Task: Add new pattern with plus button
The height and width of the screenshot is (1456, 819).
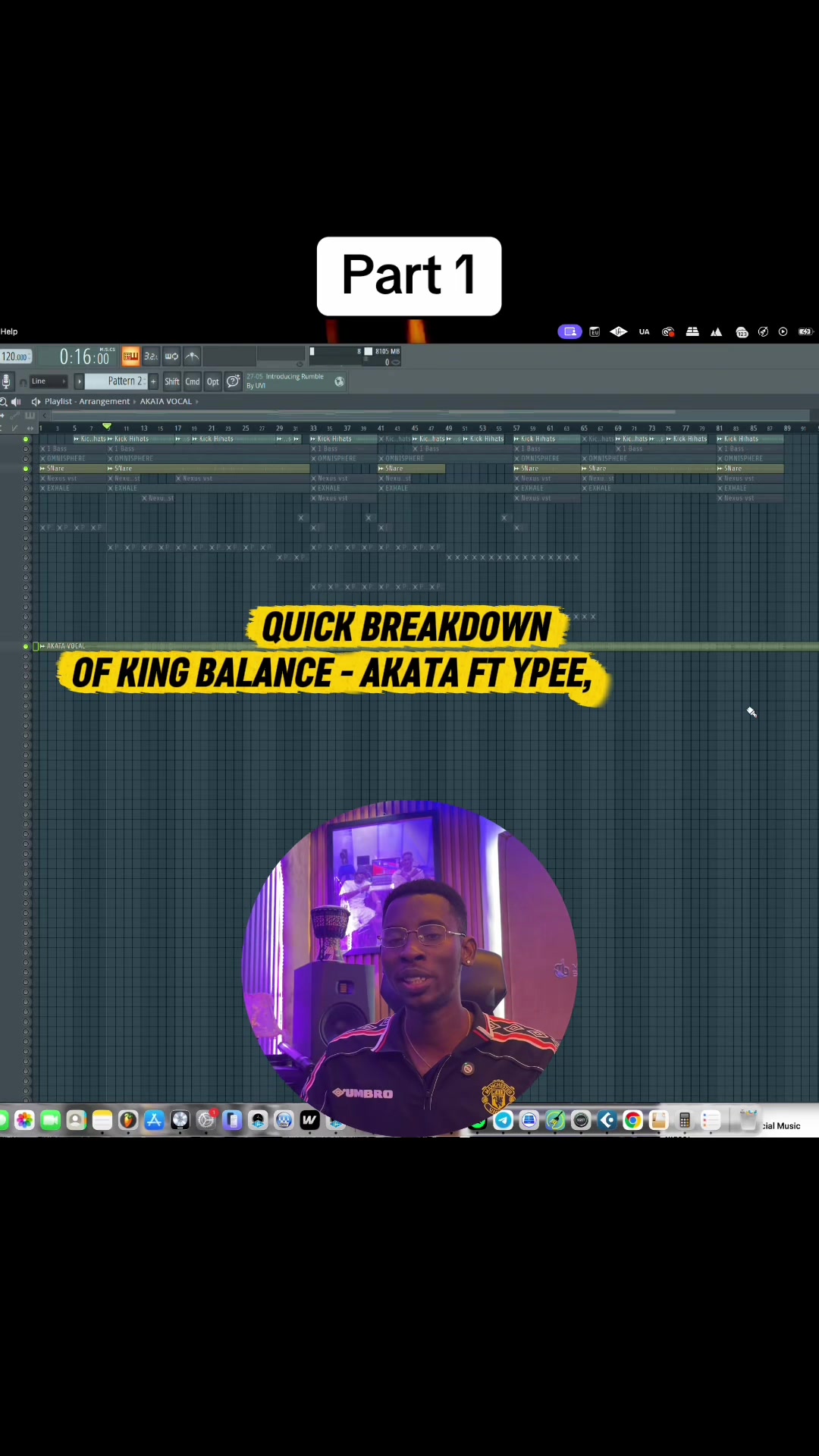Action: tap(154, 381)
